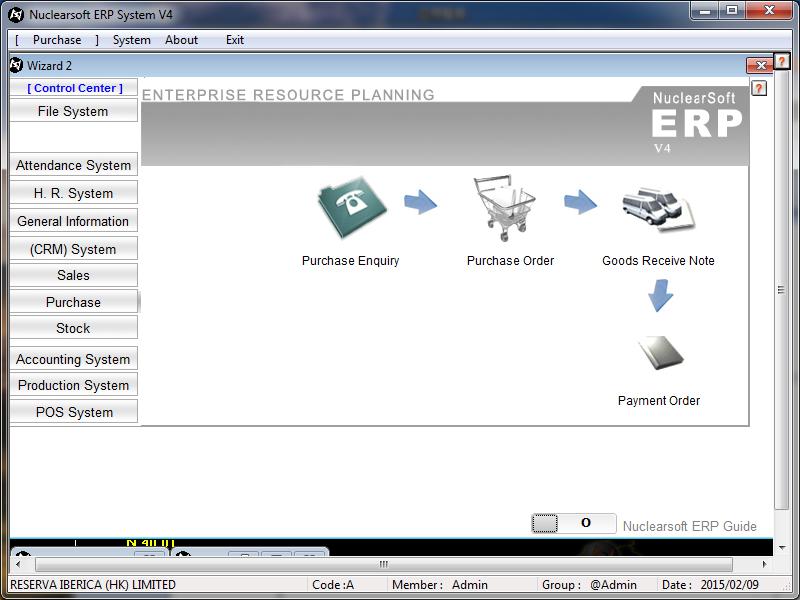Click the Control Center heading link
Viewport: 800px width, 600px height.
[x=74, y=88]
